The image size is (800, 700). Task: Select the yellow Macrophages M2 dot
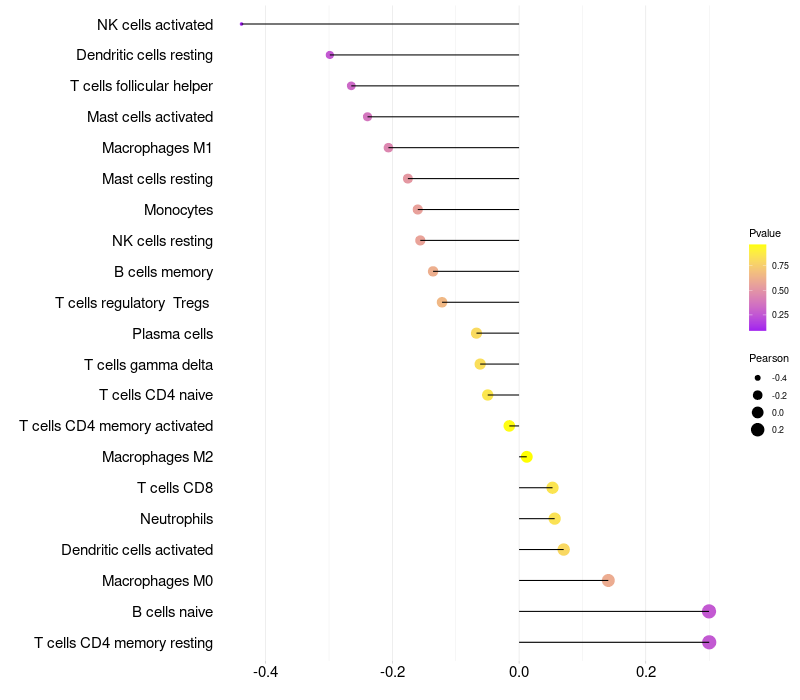526,457
